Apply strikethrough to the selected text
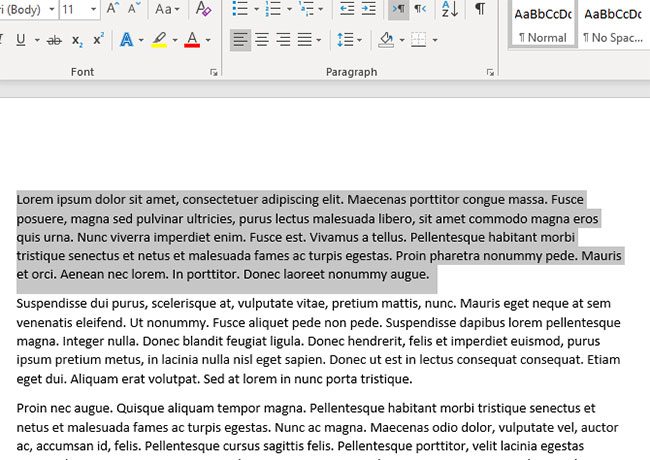 coord(52,40)
